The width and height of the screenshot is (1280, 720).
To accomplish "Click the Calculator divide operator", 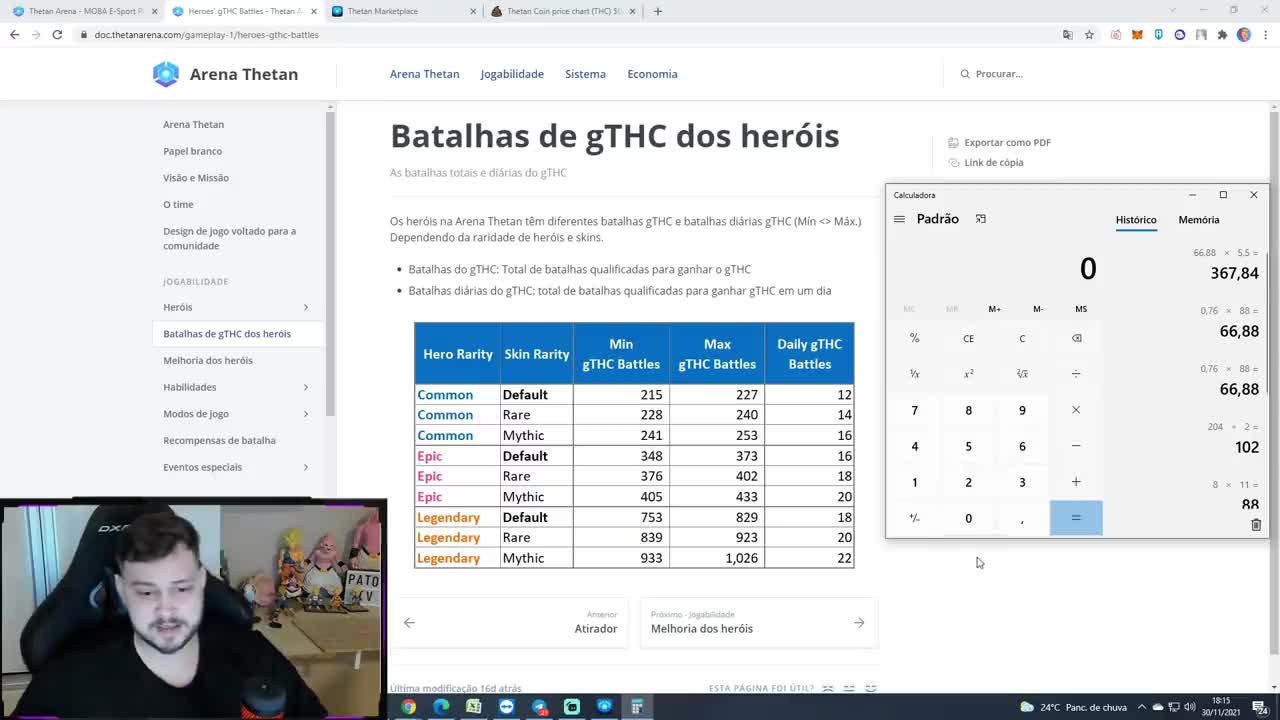I will [x=1076, y=374].
